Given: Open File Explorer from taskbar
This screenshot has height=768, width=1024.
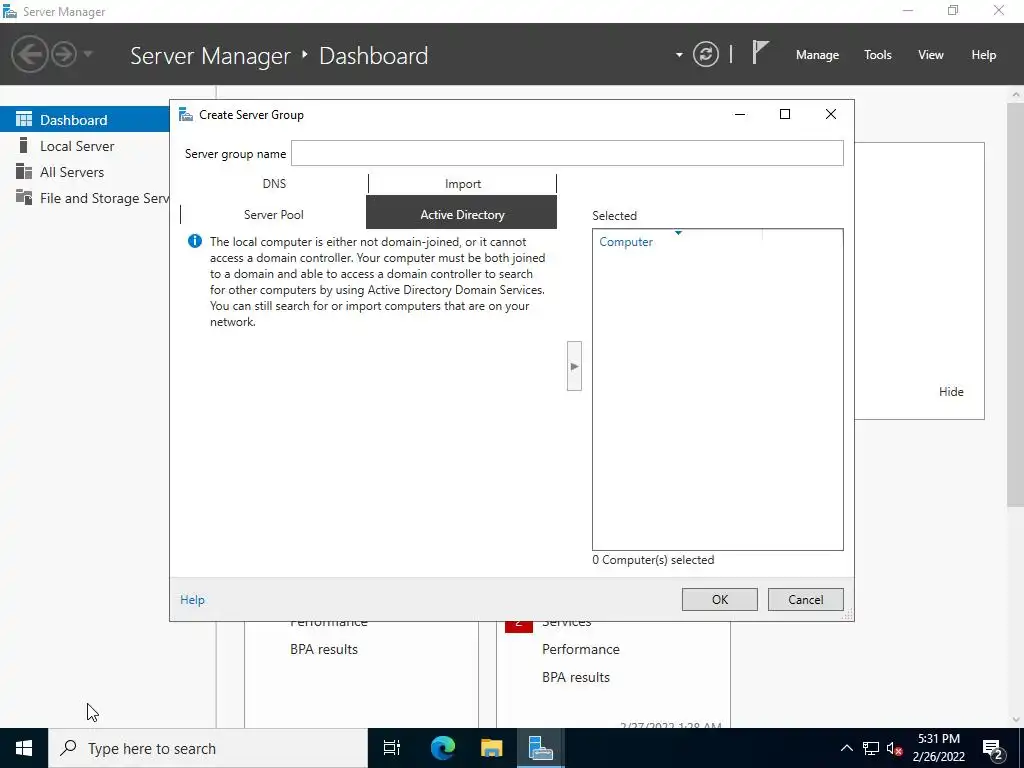Looking at the screenshot, I should (x=491, y=748).
